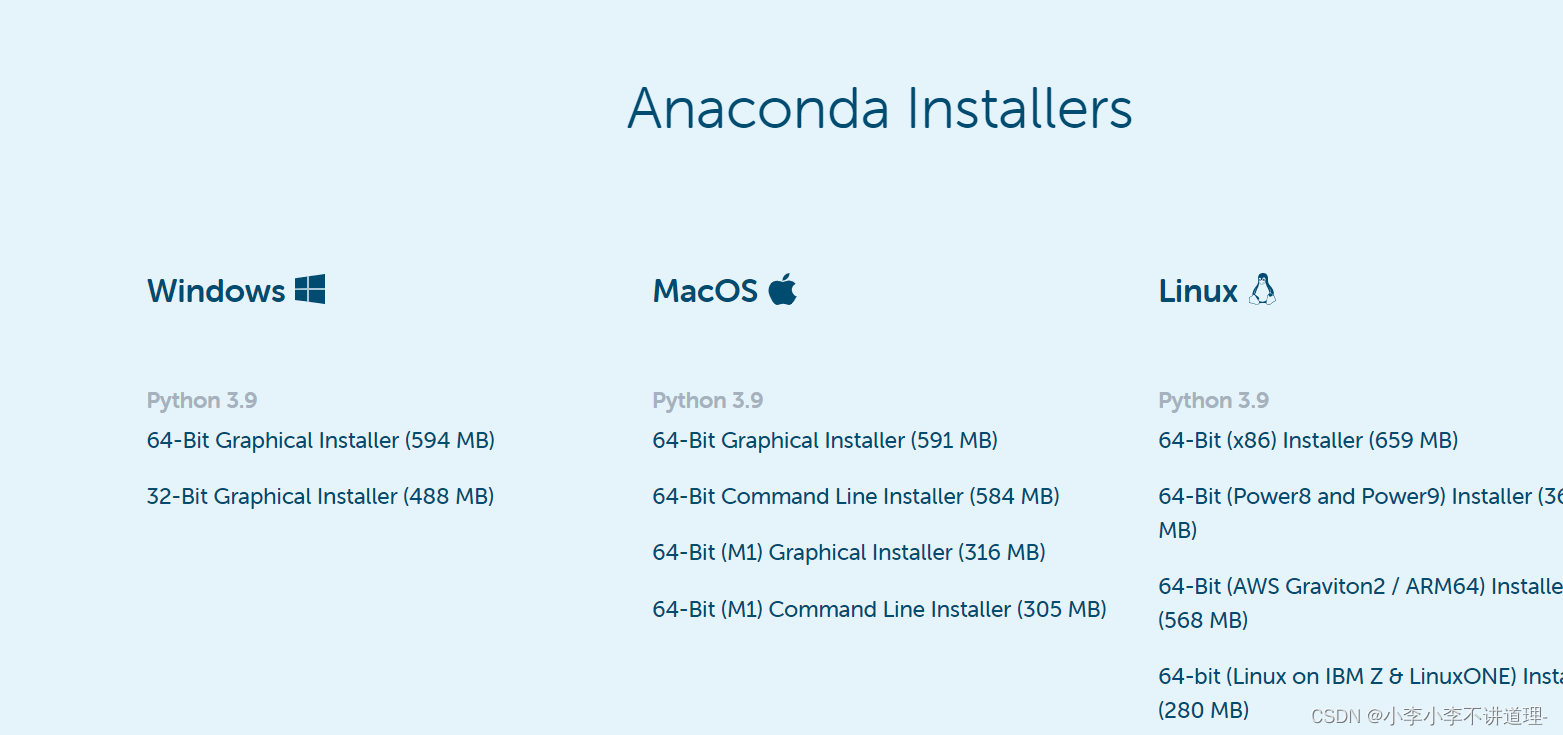
Task: Get 64-Bit (M1) Command Line Installer (305 MB)
Action: tap(880, 609)
